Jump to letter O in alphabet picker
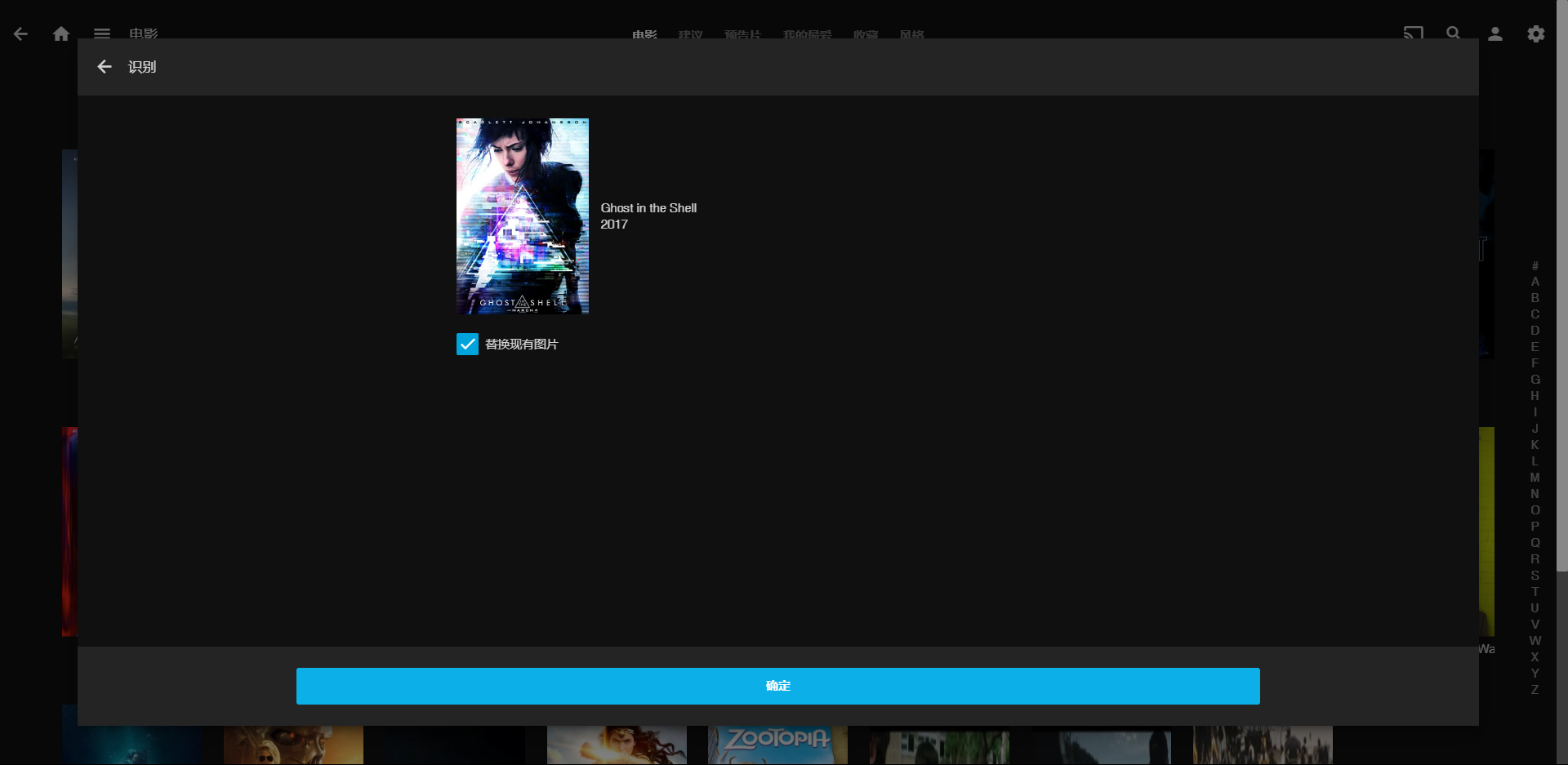The image size is (1568, 765). pyautogui.click(x=1535, y=510)
